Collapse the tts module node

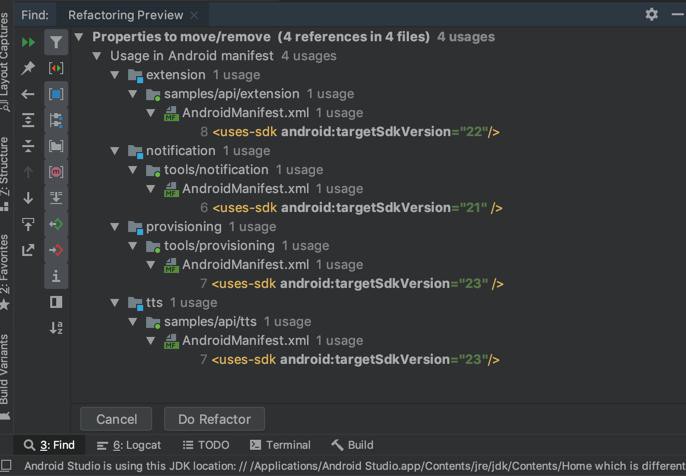click(x=115, y=302)
